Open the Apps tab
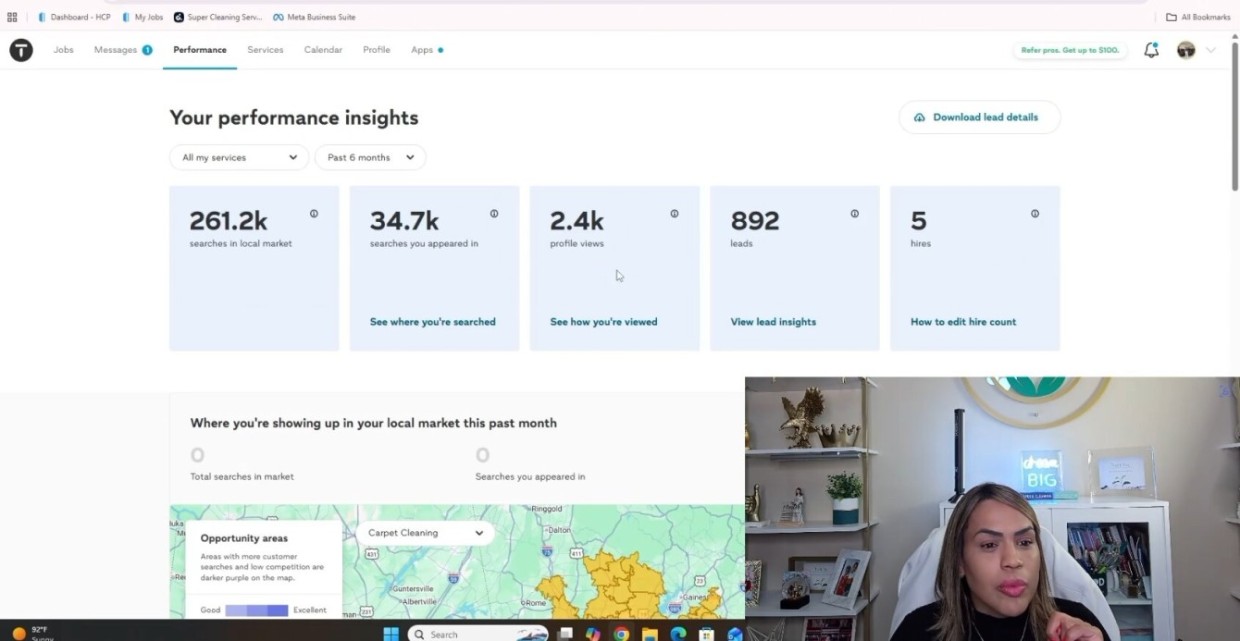This screenshot has height=641, width=1240. coord(427,50)
